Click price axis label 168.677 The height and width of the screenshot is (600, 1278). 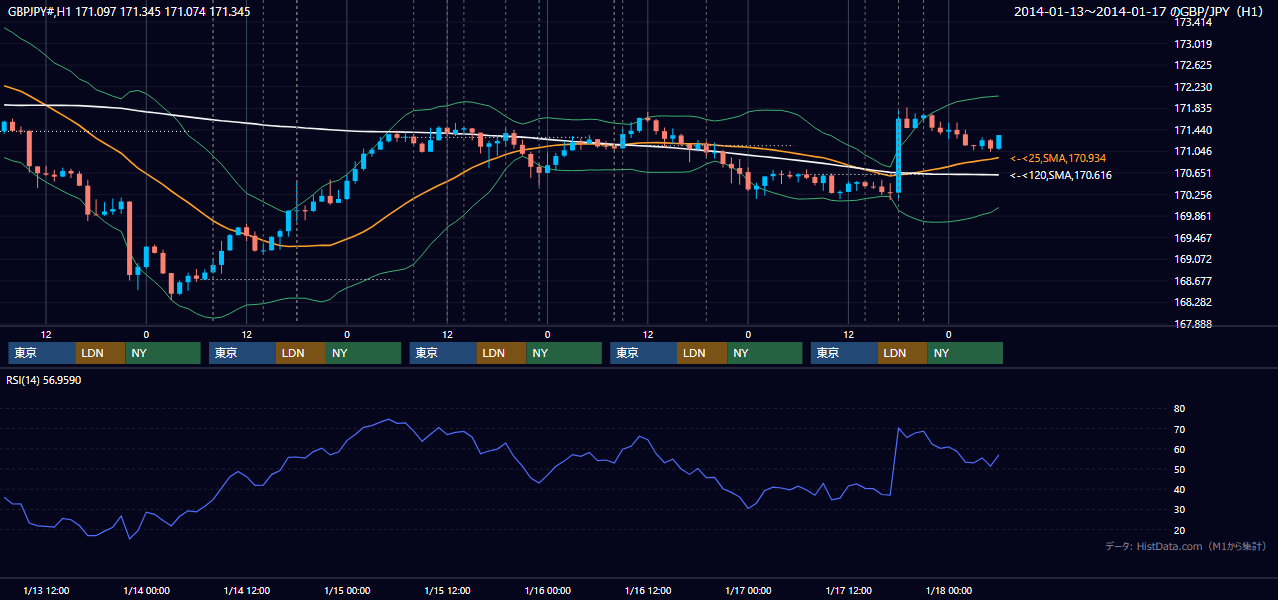click(1192, 281)
